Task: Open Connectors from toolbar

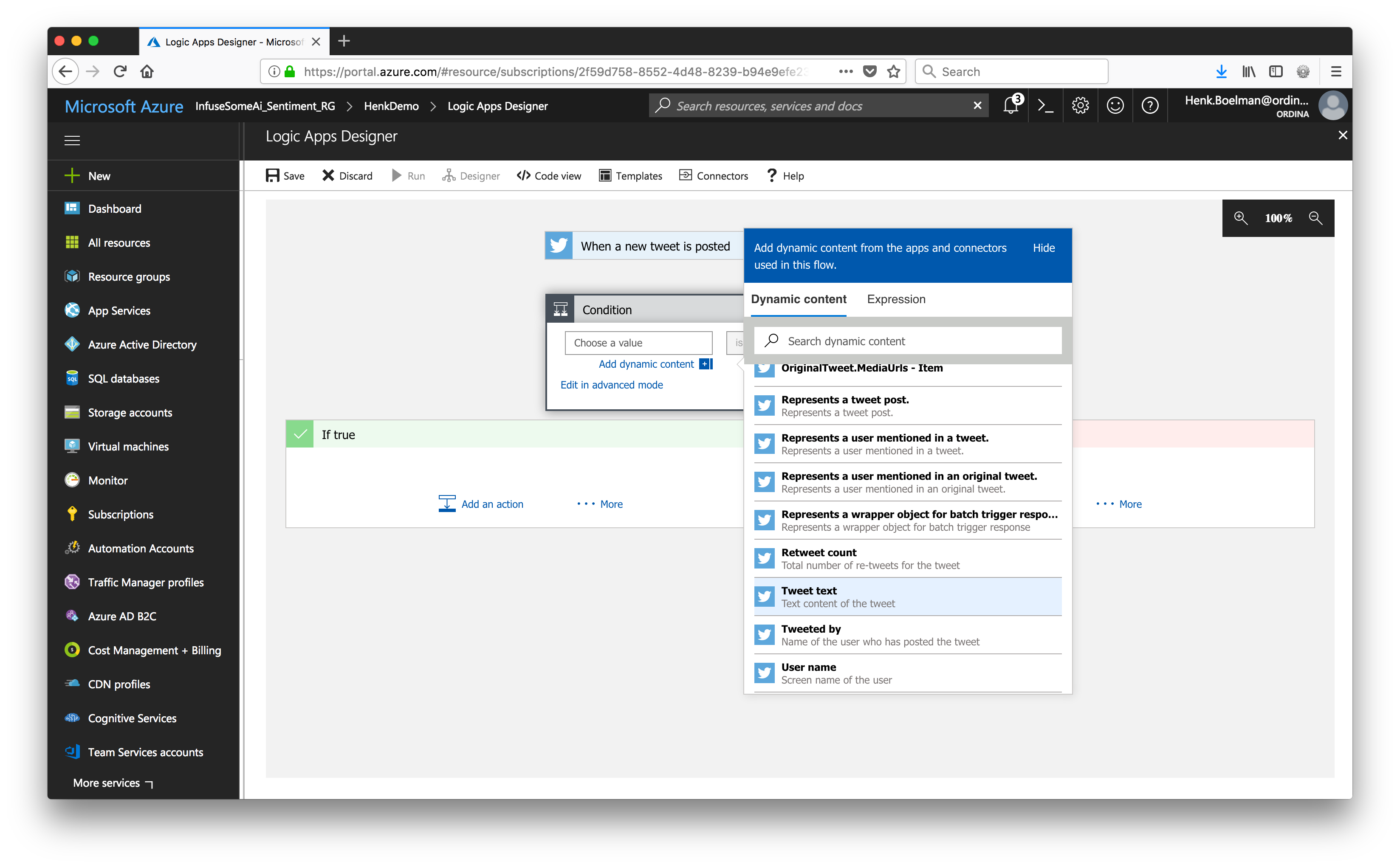Action: [x=714, y=175]
